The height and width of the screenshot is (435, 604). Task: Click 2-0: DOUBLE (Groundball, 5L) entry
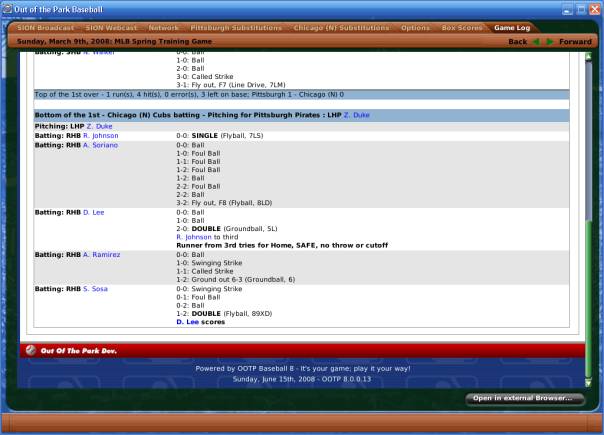tap(227, 228)
